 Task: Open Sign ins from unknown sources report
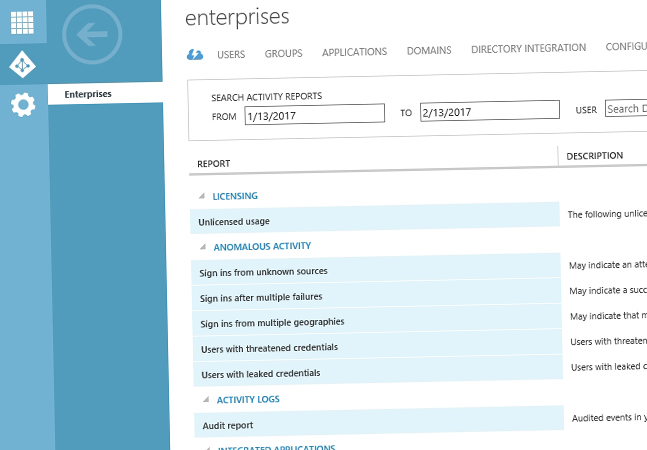click(263, 271)
